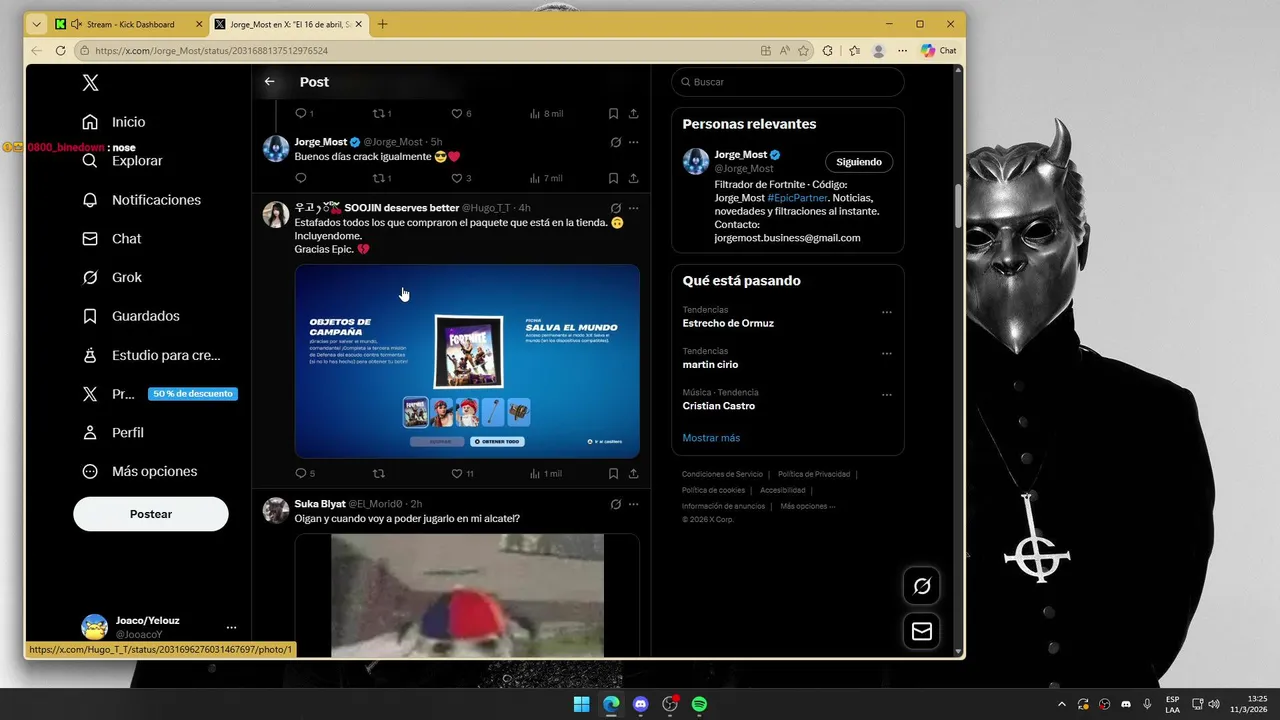Open Suka Blyat's profile avatar
The height and width of the screenshot is (720, 1280).
click(276, 511)
